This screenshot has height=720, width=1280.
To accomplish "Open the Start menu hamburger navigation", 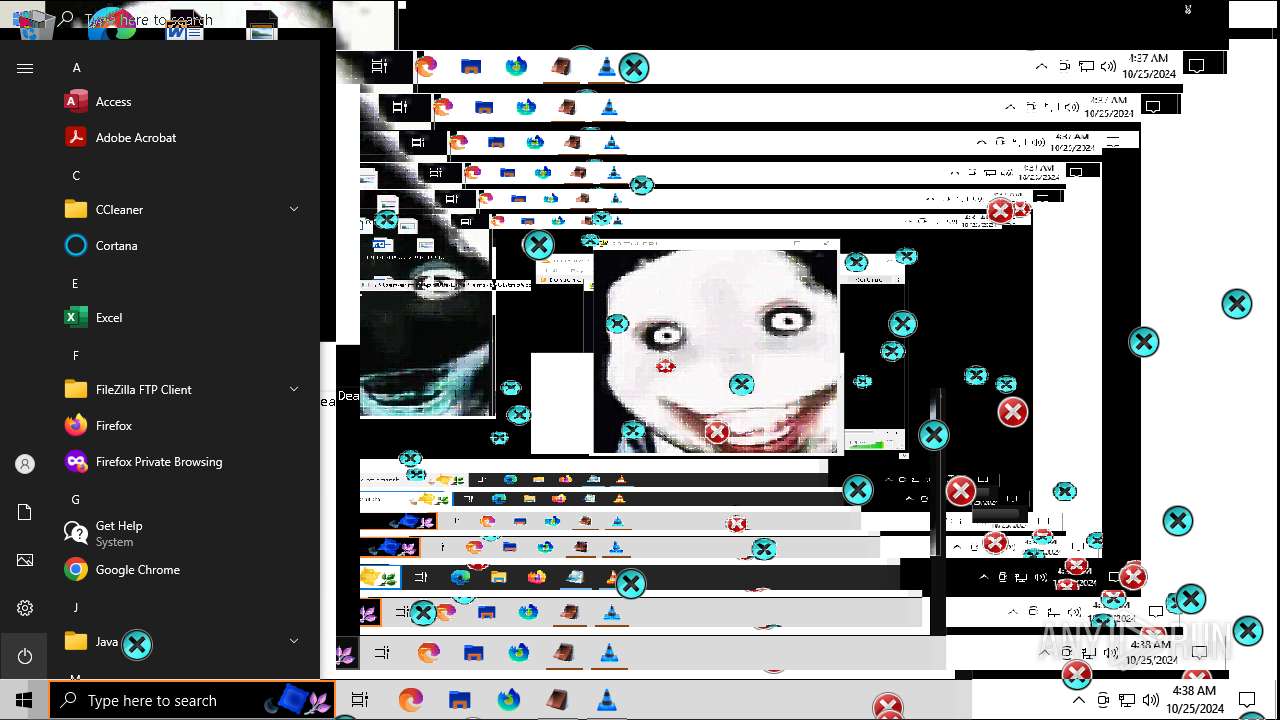I will pos(25,68).
